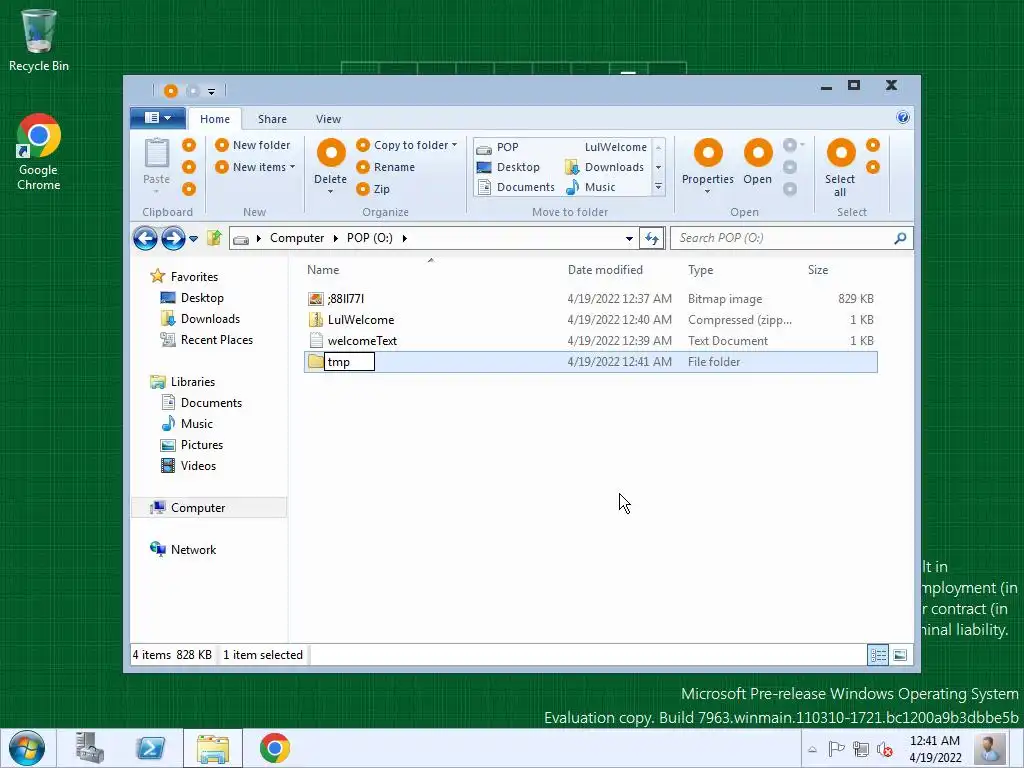Sort by the Type column header

(x=701, y=270)
